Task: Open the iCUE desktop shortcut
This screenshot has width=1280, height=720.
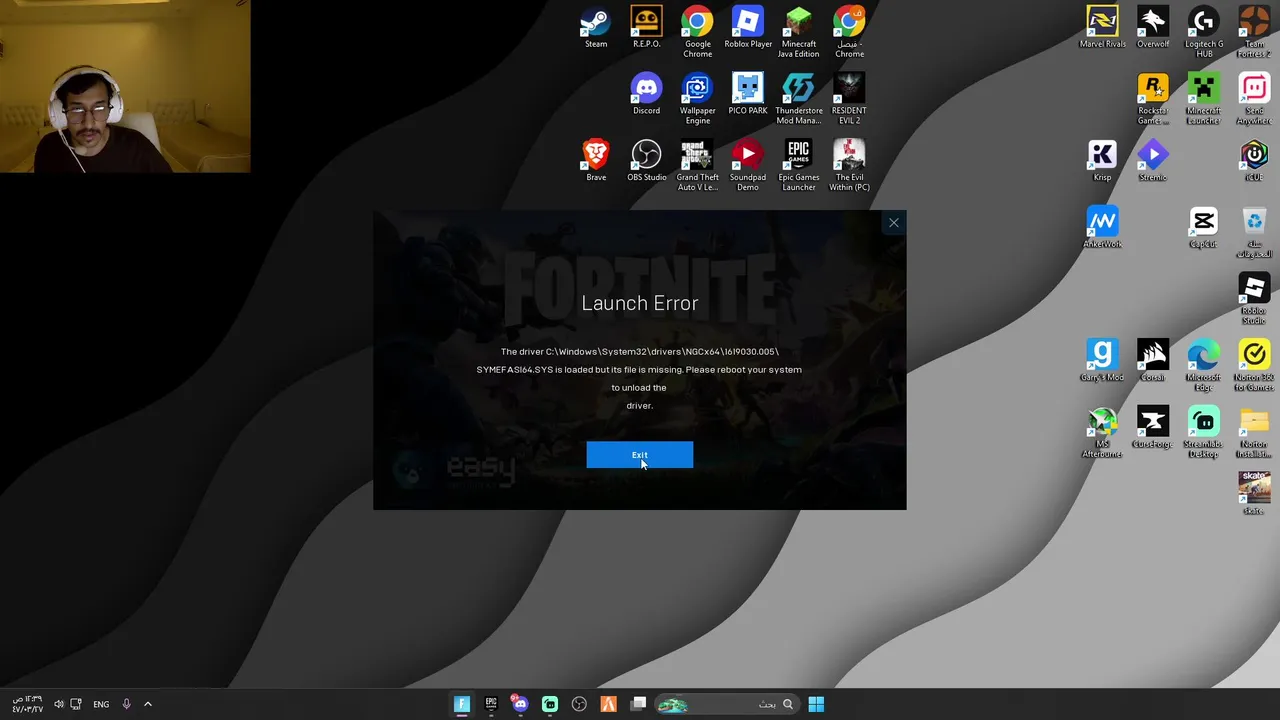Action: point(1254,162)
